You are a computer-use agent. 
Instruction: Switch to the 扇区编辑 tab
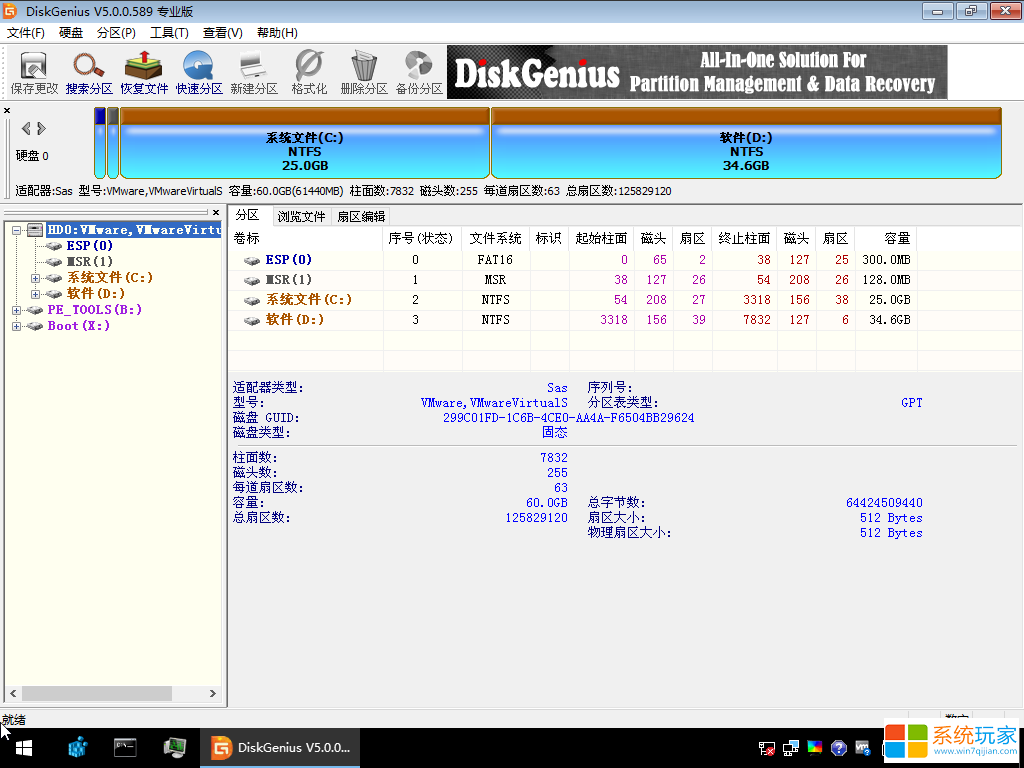tap(361, 216)
